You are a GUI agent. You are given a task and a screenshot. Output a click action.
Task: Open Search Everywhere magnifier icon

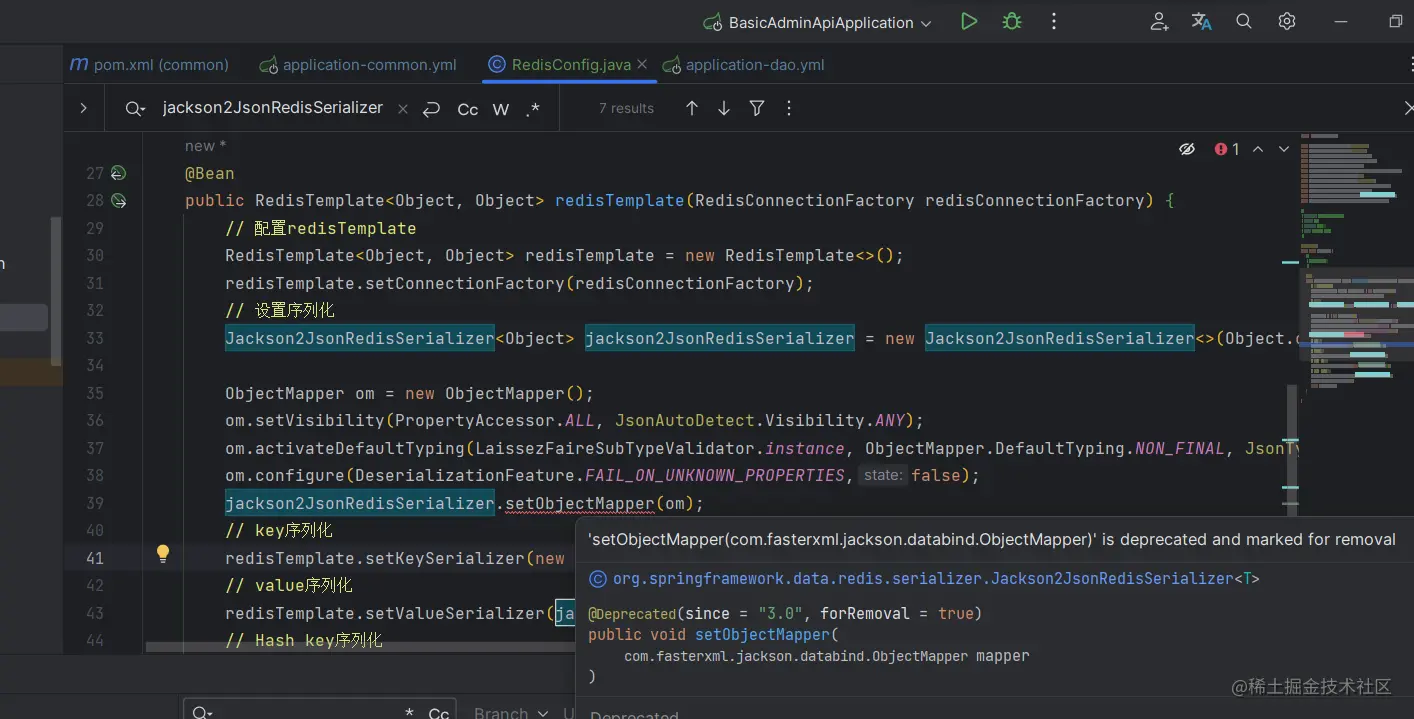coord(1244,21)
